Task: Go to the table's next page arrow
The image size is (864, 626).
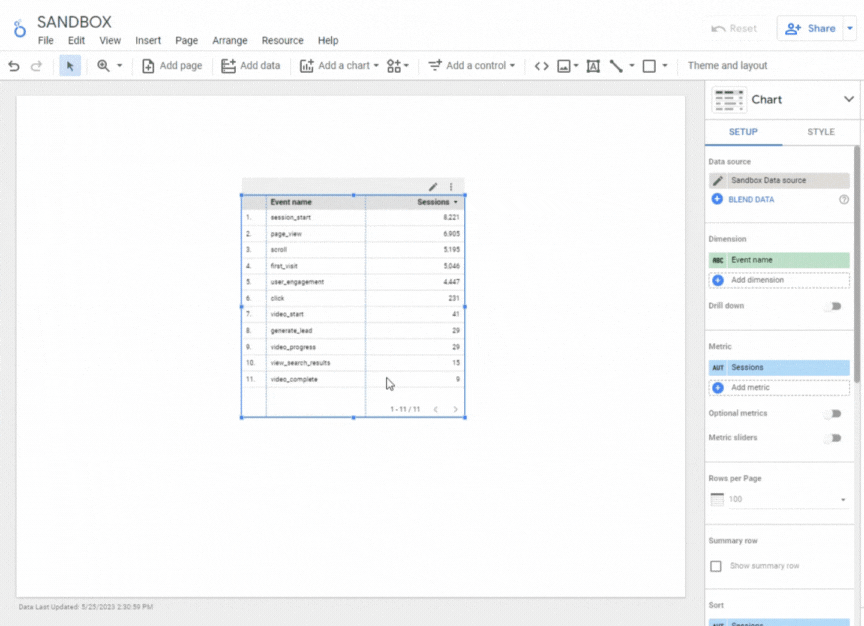Action: coord(455,409)
